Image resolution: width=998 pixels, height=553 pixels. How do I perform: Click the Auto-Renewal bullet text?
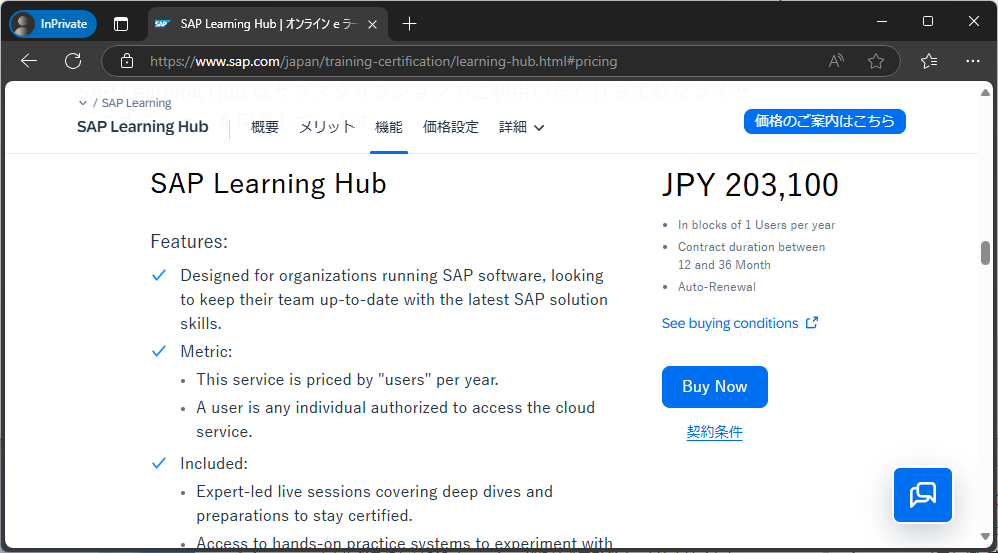[x=717, y=287]
